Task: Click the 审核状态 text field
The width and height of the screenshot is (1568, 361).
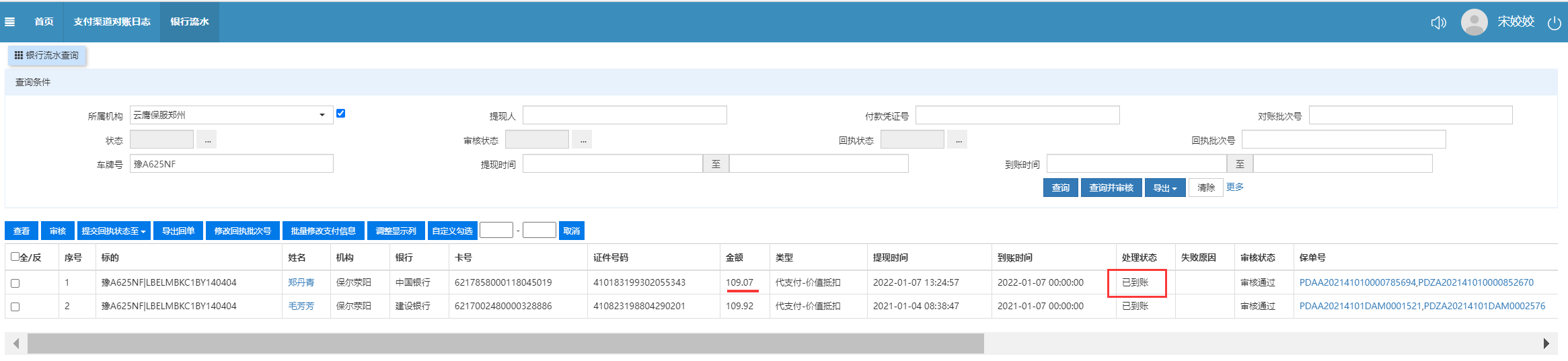Action: tap(537, 140)
